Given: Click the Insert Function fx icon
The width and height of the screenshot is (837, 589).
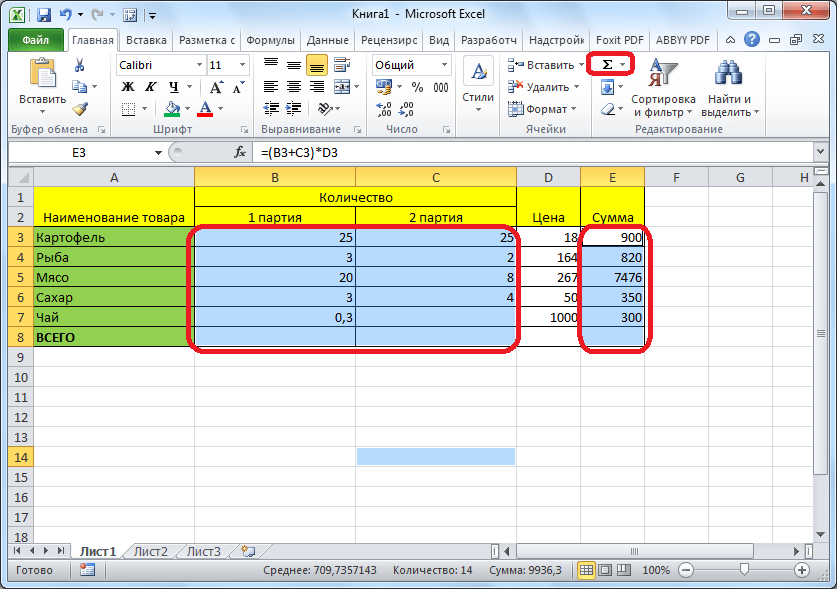Looking at the screenshot, I should pos(240,153).
